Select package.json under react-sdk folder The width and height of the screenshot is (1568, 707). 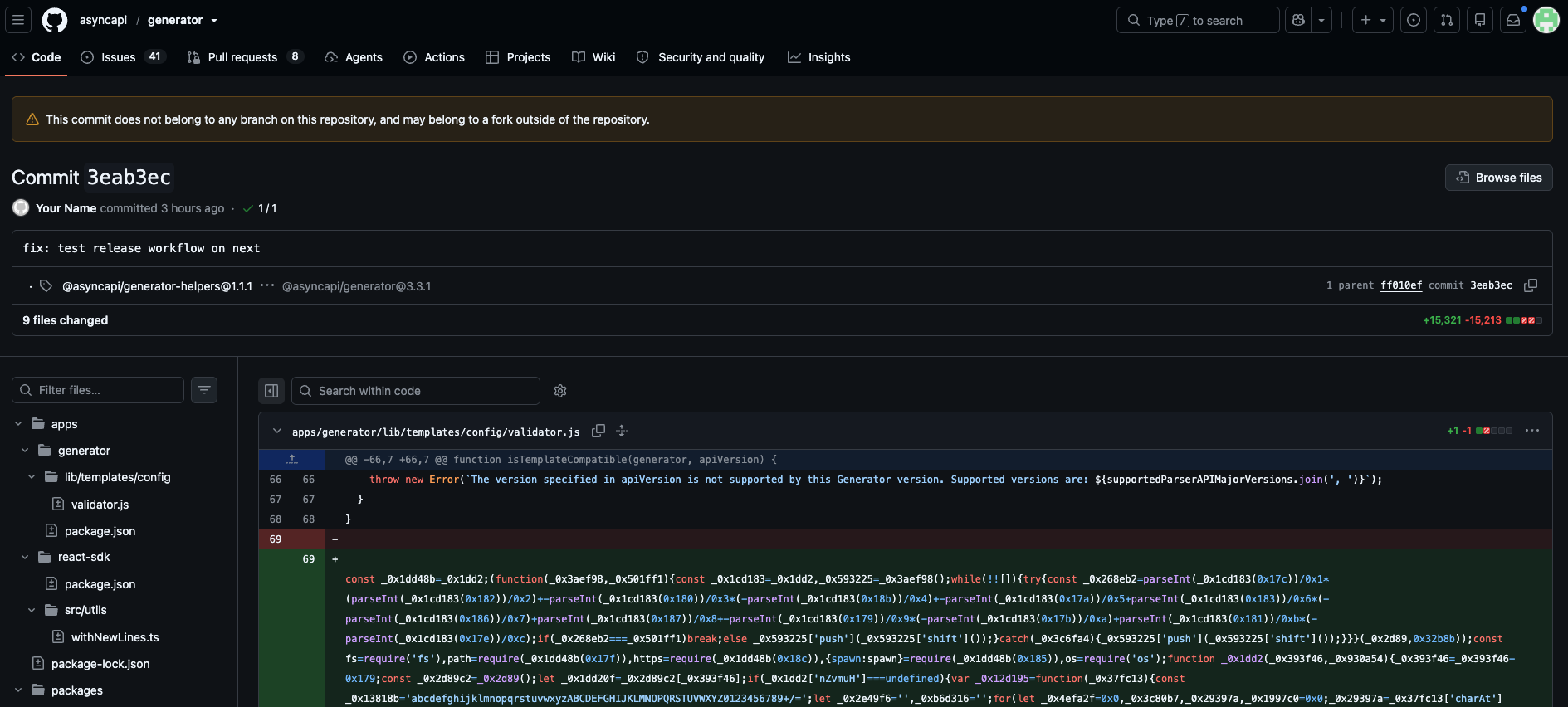coord(100,584)
